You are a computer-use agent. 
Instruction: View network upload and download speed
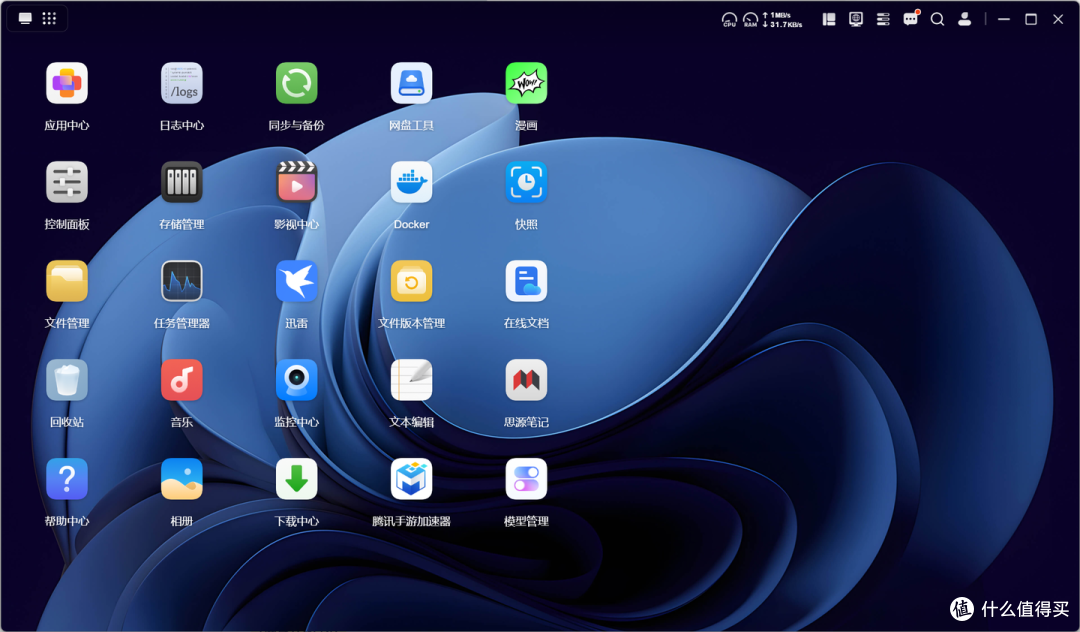click(x=782, y=20)
